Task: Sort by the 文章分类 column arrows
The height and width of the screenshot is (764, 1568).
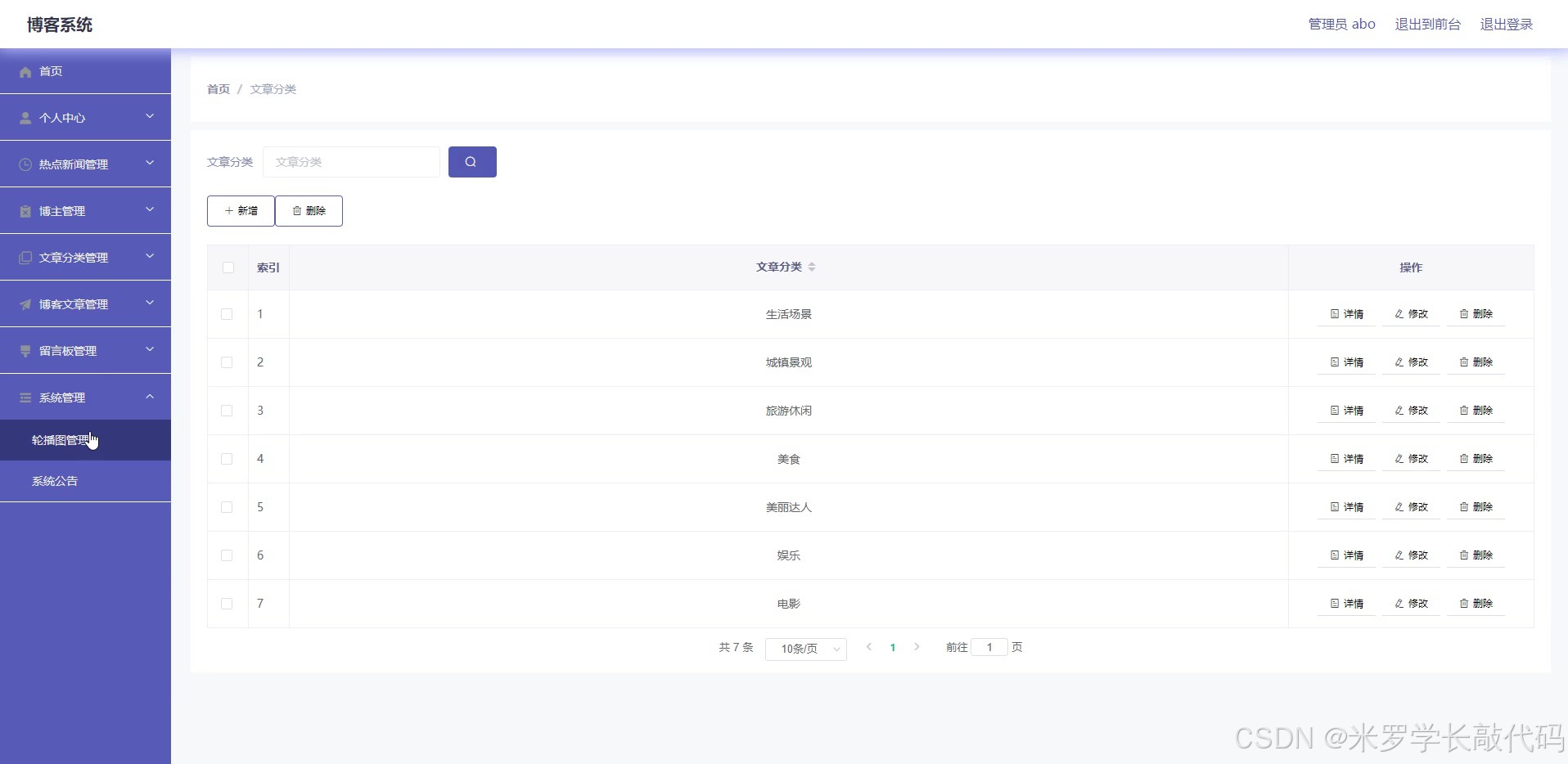Action: pos(812,267)
